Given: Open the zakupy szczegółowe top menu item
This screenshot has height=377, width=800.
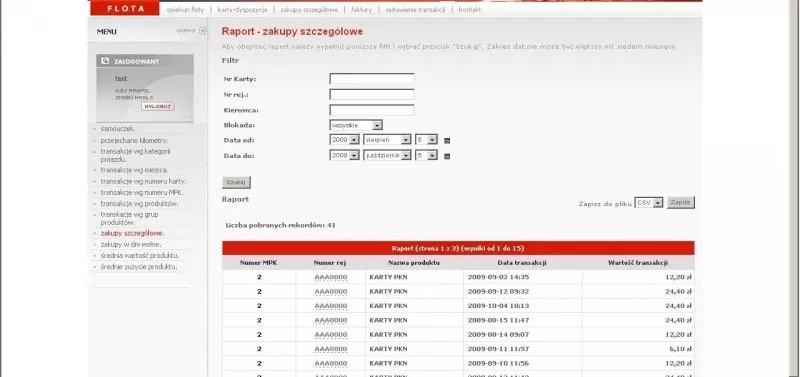Looking at the screenshot, I should (309, 10).
